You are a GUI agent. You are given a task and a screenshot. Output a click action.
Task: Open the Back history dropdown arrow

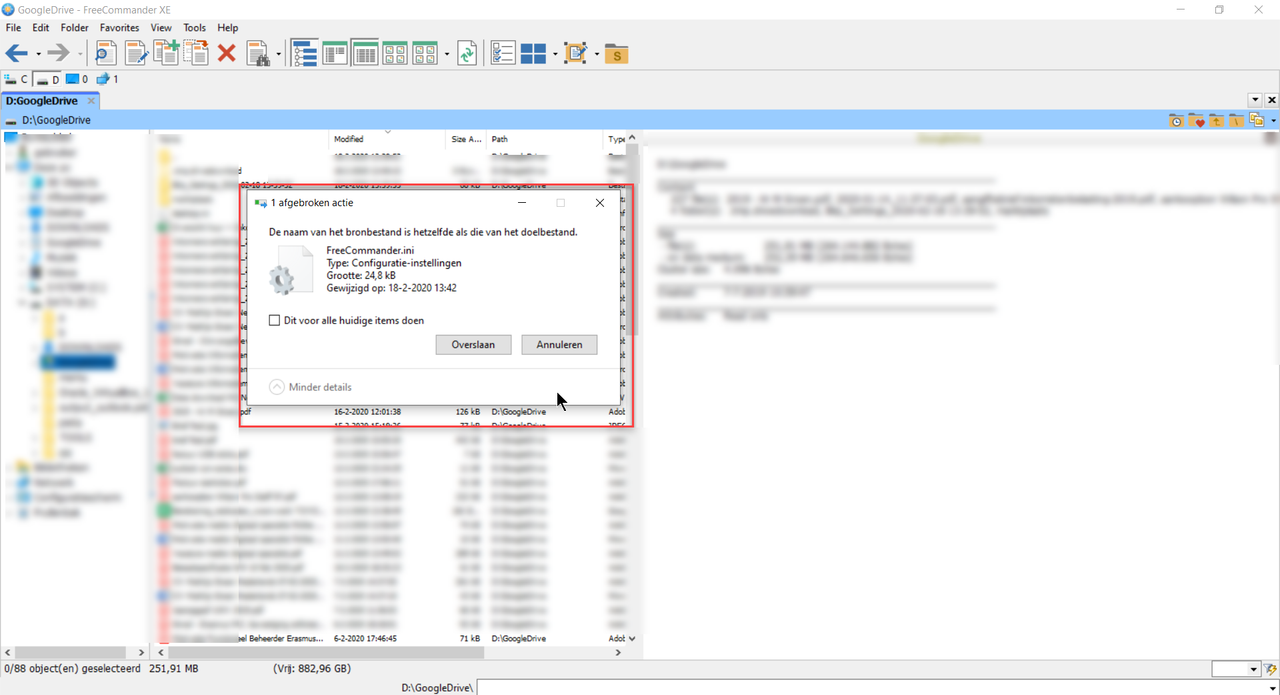[x=38, y=54]
